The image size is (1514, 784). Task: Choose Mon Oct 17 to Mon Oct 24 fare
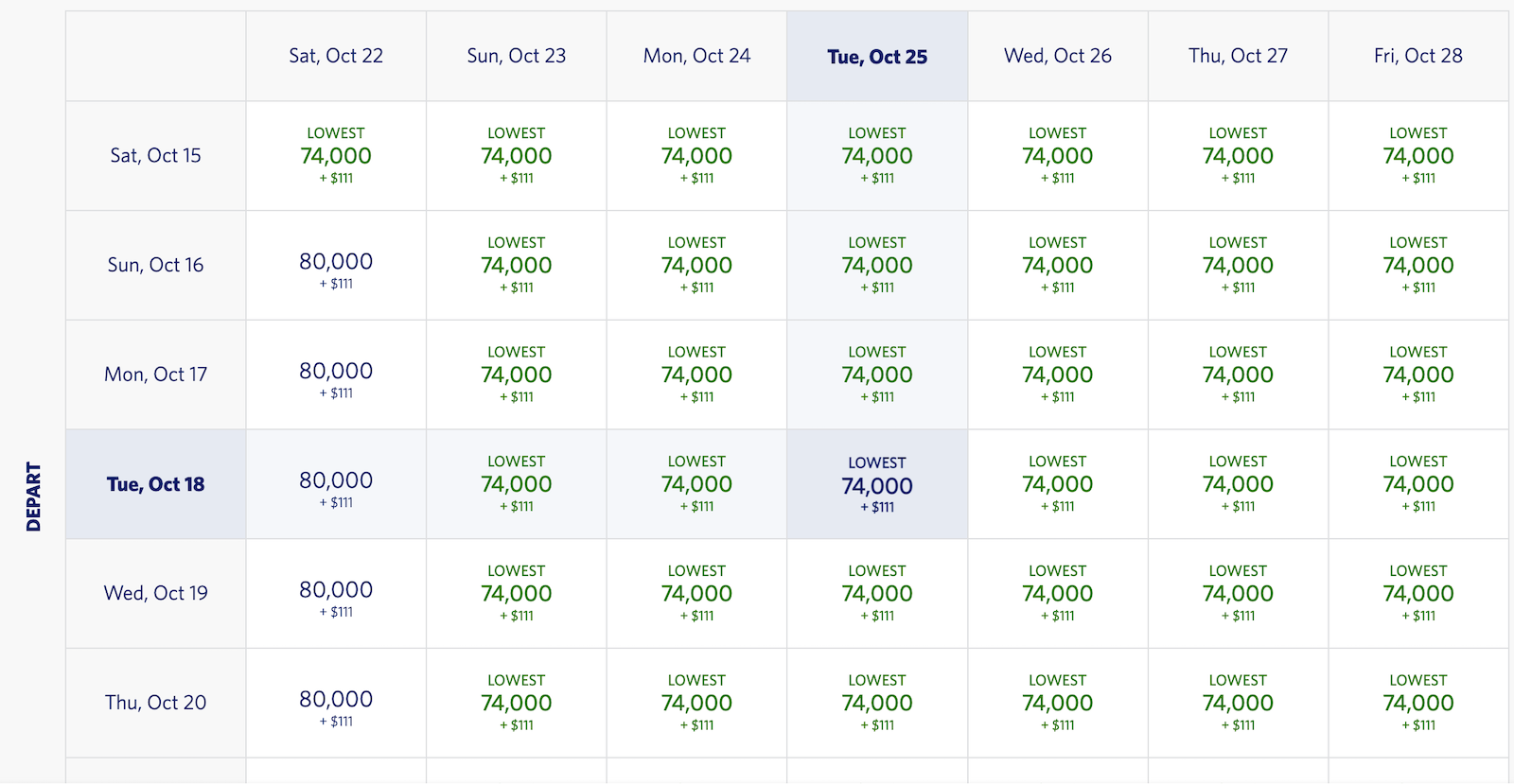click(696, 375)
